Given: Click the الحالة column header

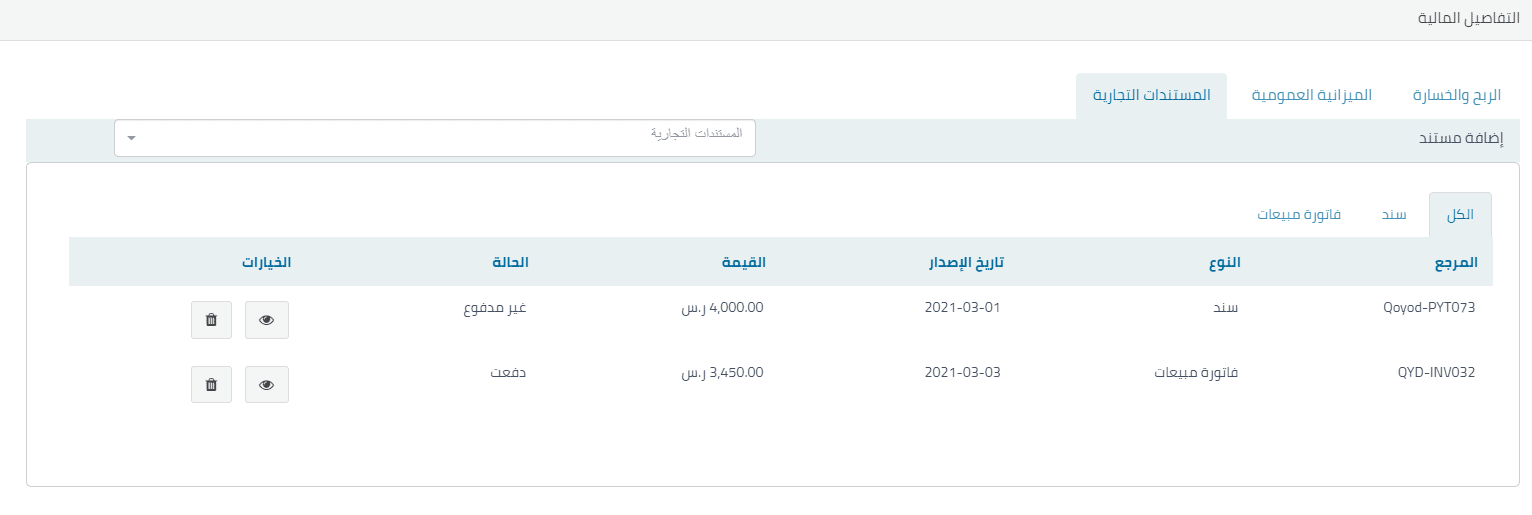Looking at the screenshot, I should (510, 262).
